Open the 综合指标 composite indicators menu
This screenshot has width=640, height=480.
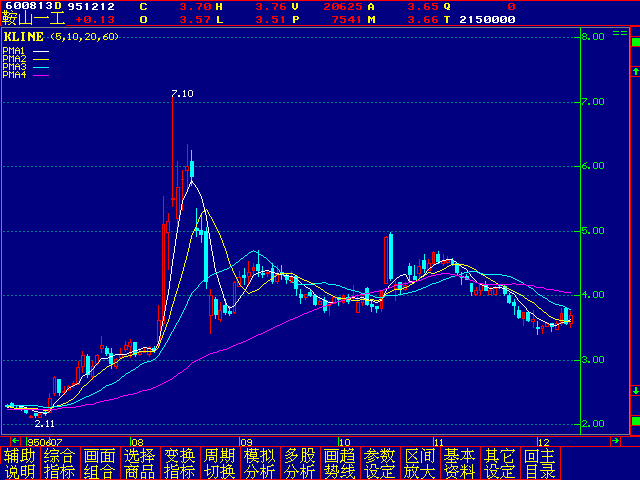(x=59, y=463)
